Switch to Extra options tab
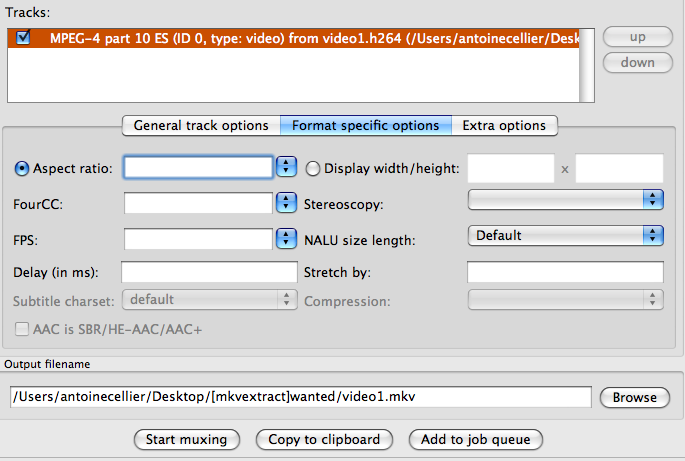Screen dimensions: 685x461 point(504,125)
